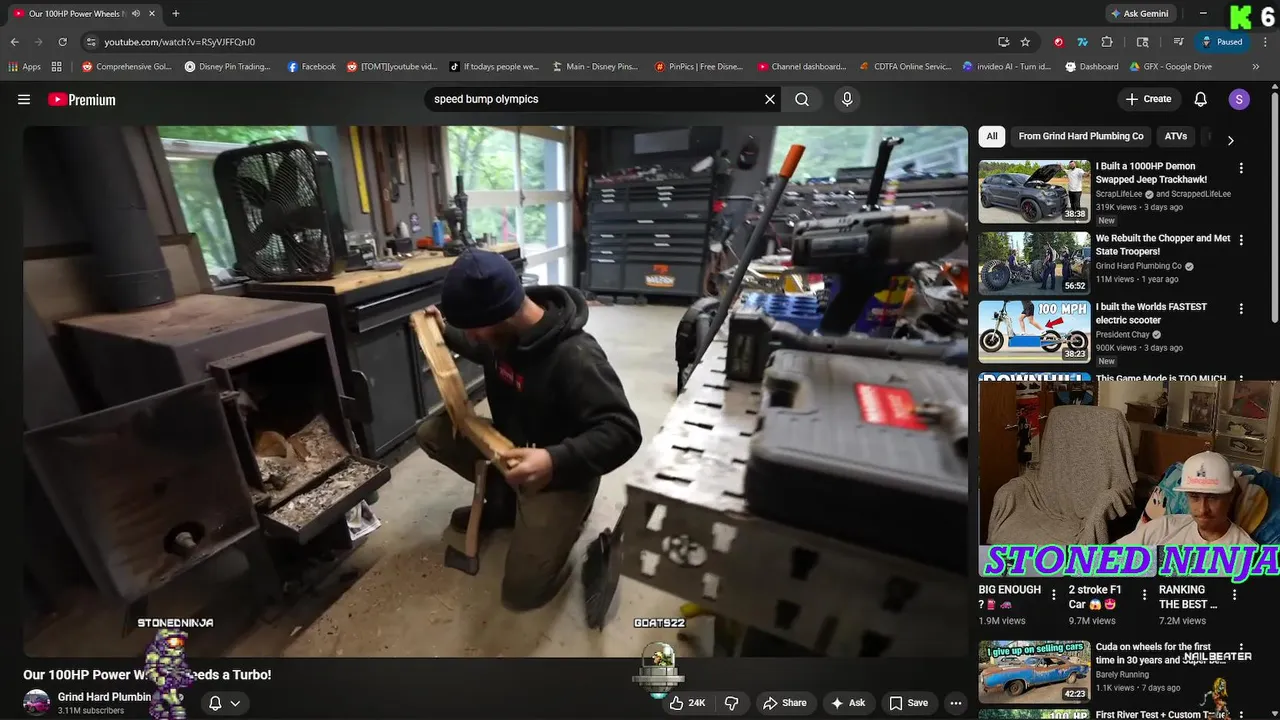
Task: Dislike the video
Action: point(731,703)
